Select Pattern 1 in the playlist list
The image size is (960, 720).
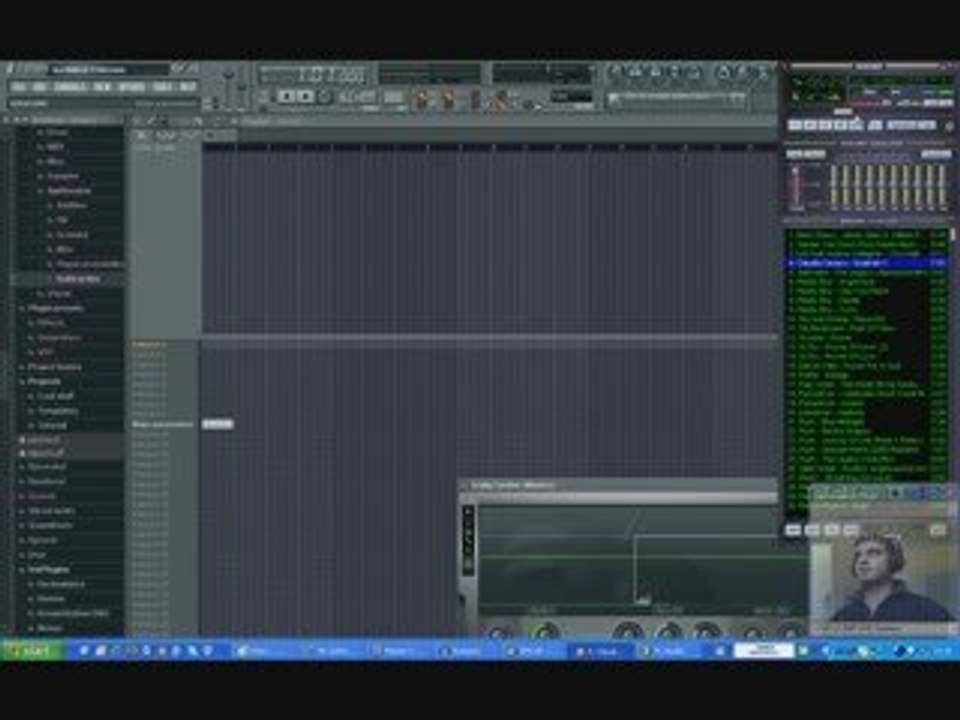(x=149, y=345)
